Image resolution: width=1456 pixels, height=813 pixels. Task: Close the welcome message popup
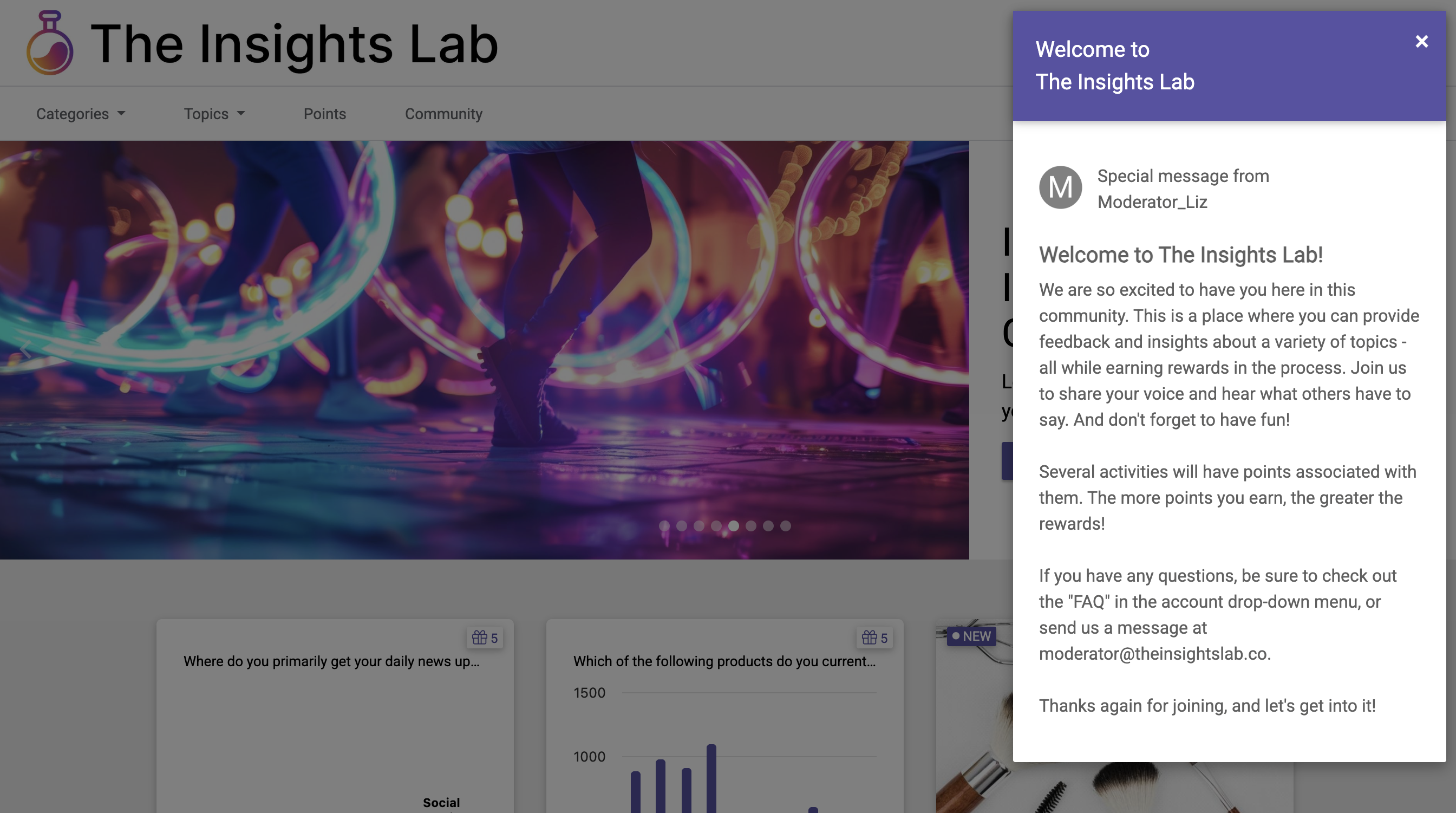[x=1422, y=41]
